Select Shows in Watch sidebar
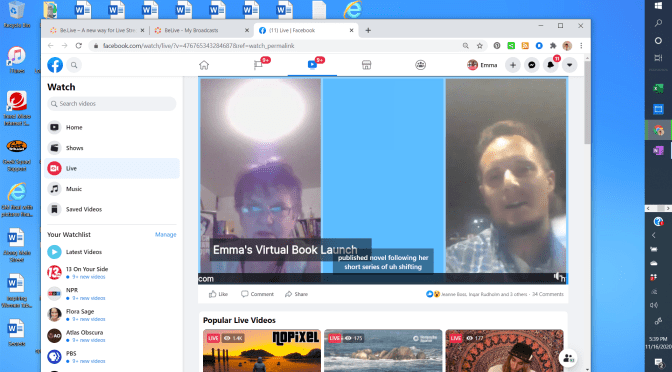 click(112, 148)
